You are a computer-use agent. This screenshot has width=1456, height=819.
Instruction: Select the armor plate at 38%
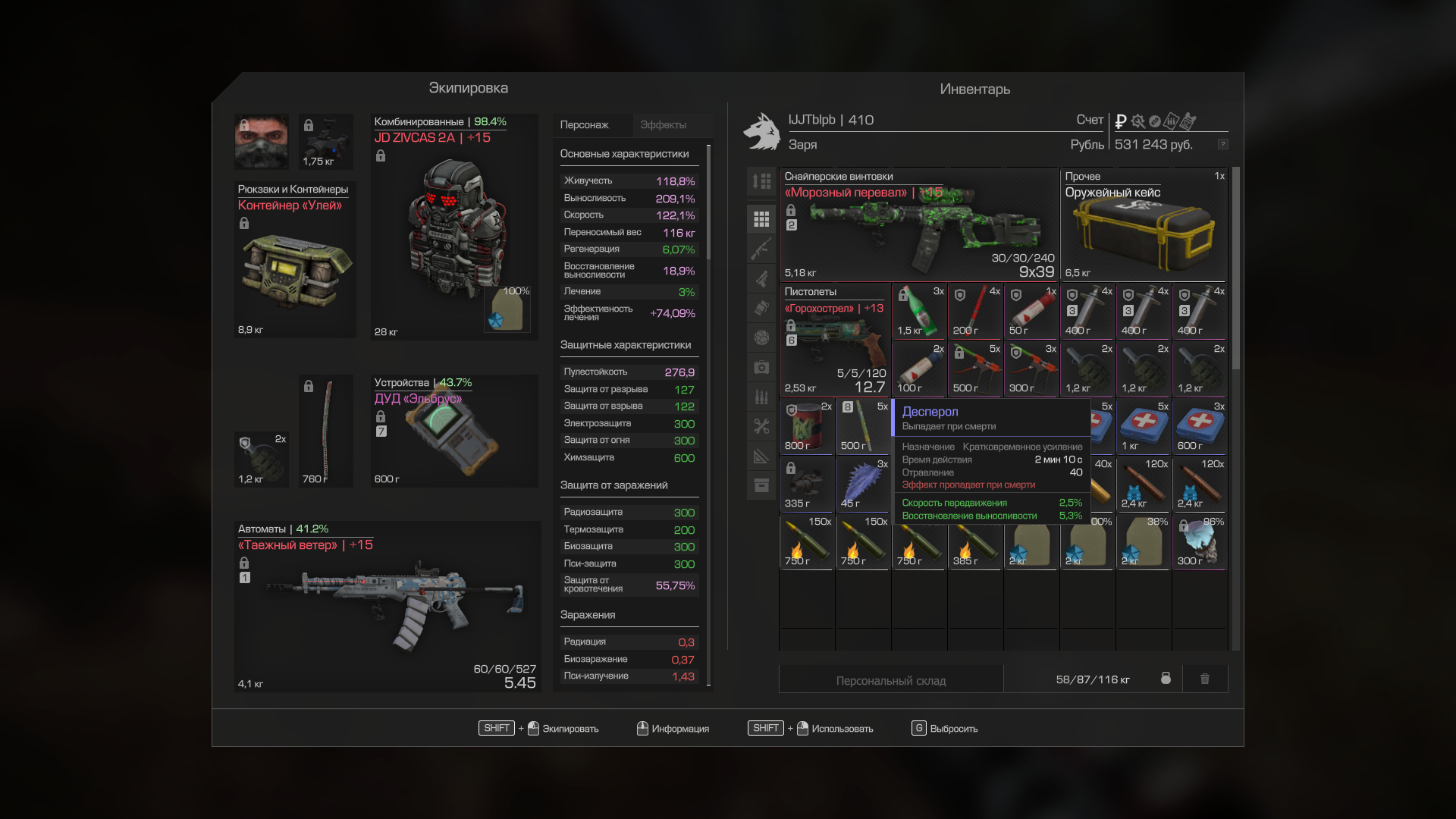1144,541
